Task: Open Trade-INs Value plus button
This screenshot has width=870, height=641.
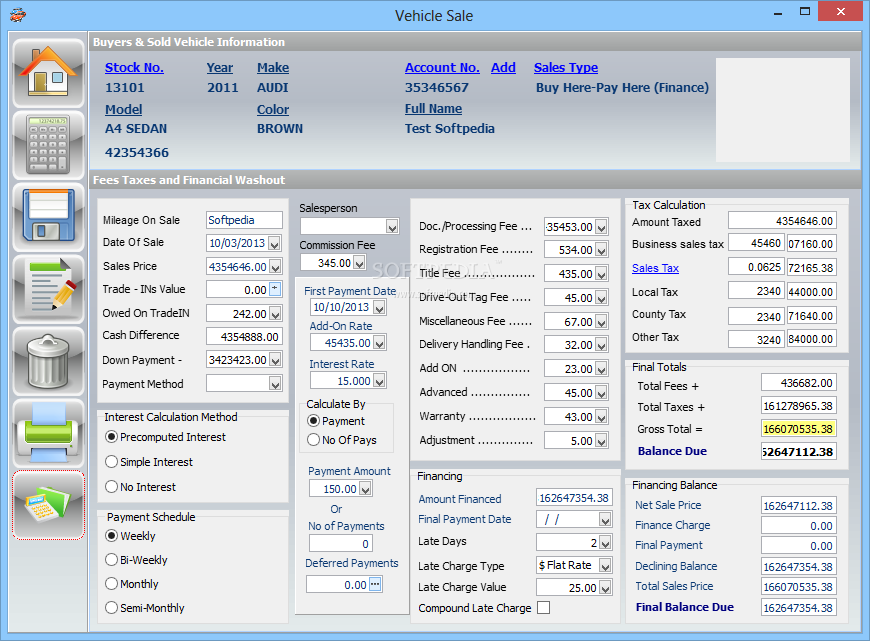Action: (x=275, y=289)
